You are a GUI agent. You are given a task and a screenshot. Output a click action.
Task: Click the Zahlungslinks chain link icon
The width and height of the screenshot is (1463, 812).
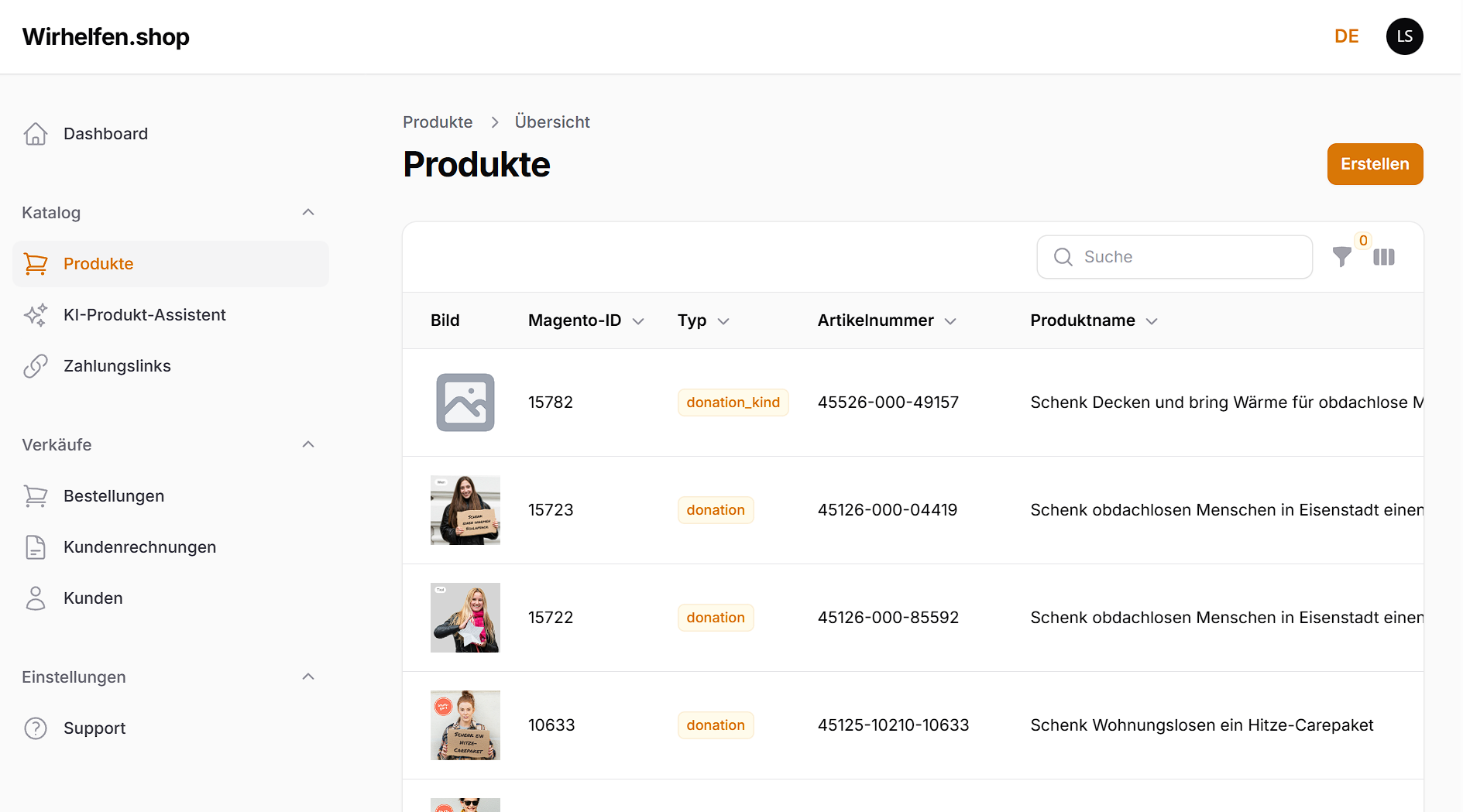coord(36,366)
